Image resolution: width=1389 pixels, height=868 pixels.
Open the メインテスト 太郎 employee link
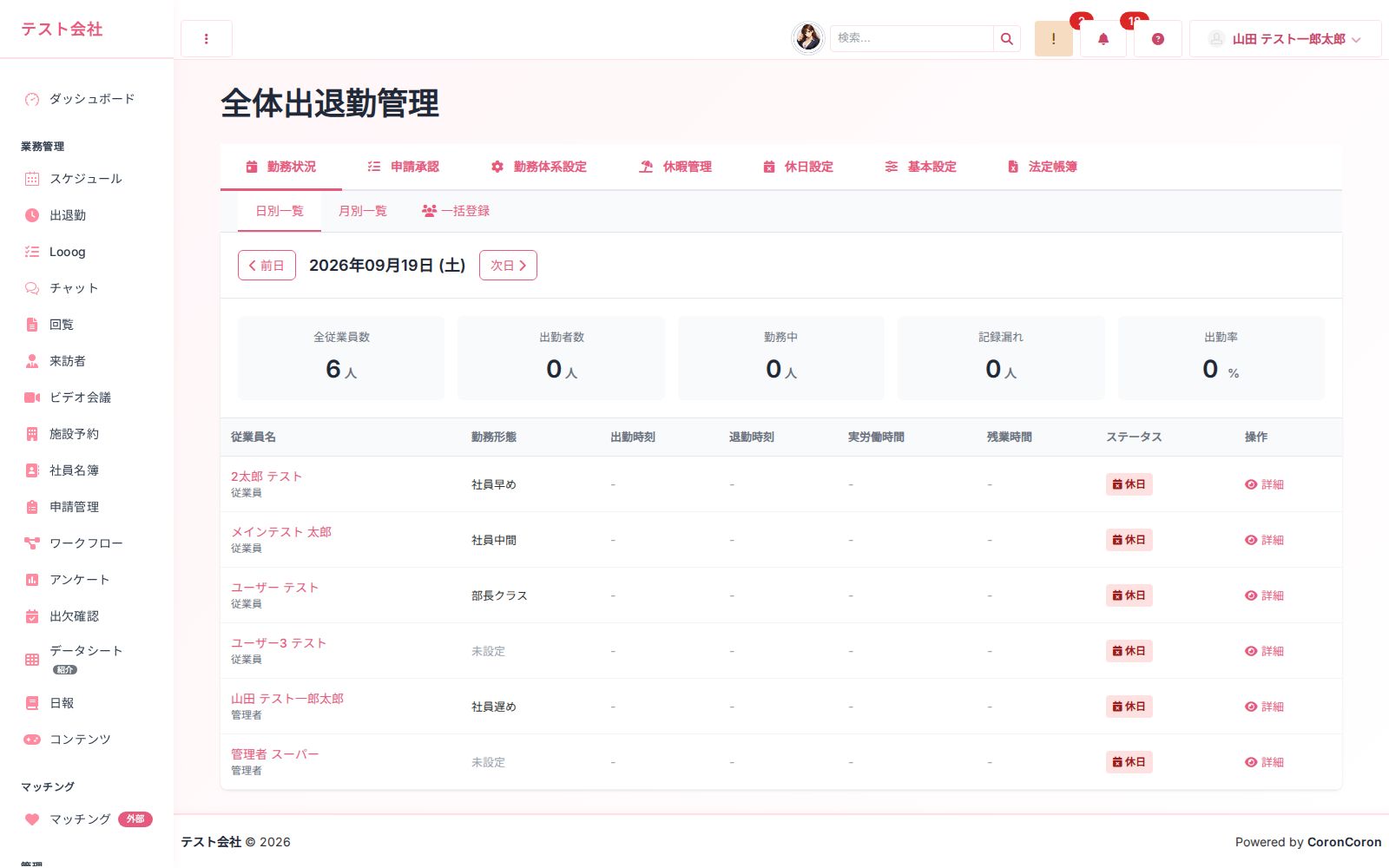pos(281,532)
